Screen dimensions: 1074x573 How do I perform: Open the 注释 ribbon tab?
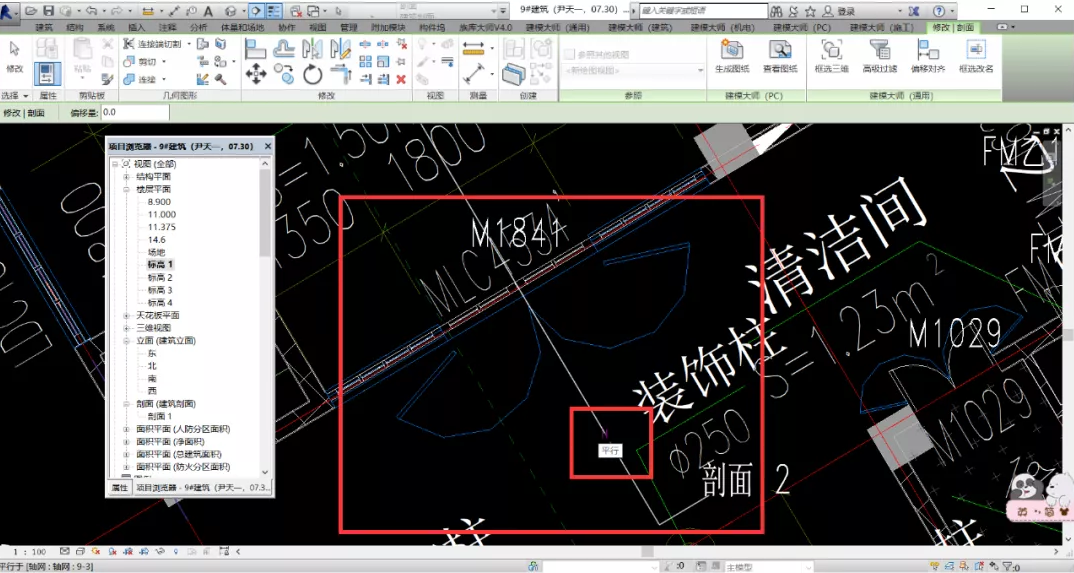pos(167,27)
